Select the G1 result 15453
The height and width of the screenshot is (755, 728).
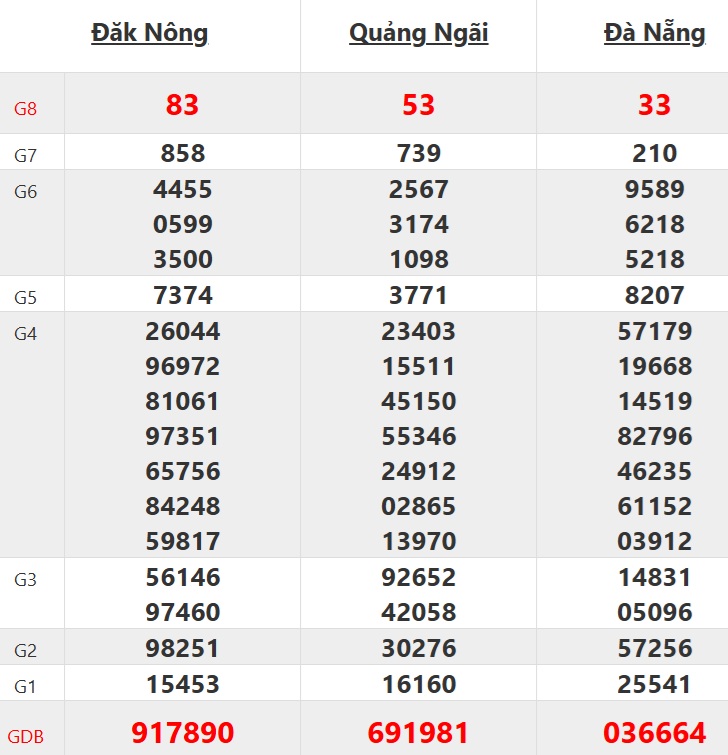[x=182, y=685]
